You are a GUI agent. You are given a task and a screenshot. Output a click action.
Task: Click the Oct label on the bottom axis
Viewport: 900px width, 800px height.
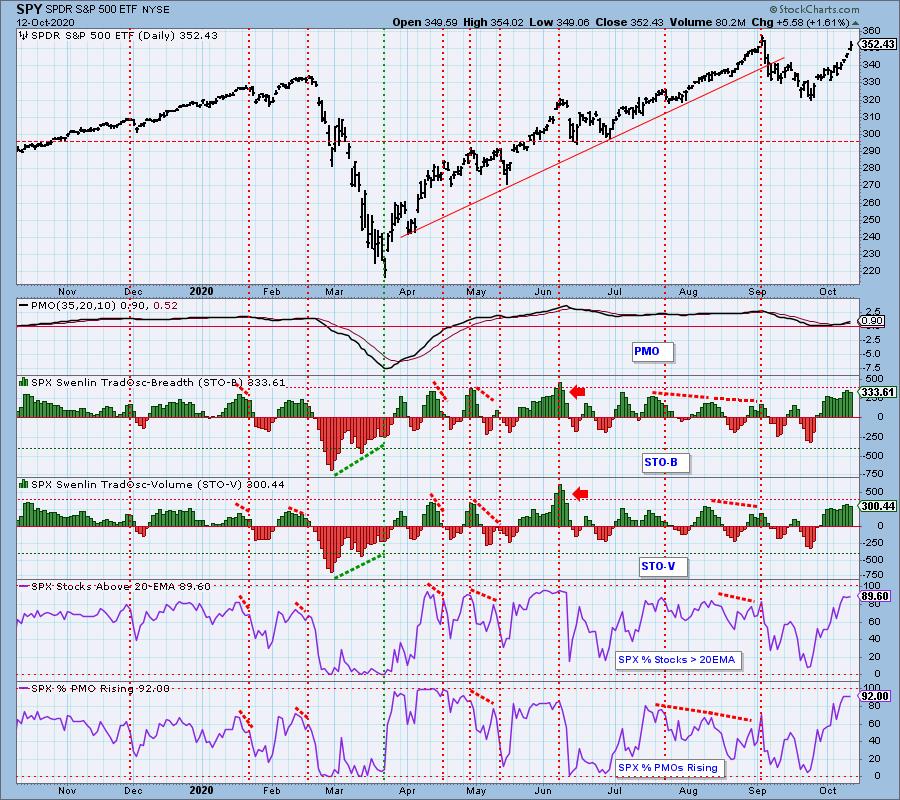[827, 790]
